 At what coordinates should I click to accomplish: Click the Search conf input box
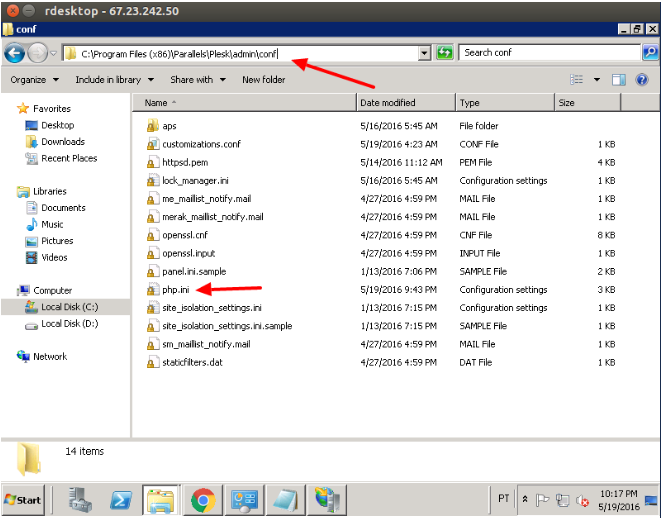point(550,53)
